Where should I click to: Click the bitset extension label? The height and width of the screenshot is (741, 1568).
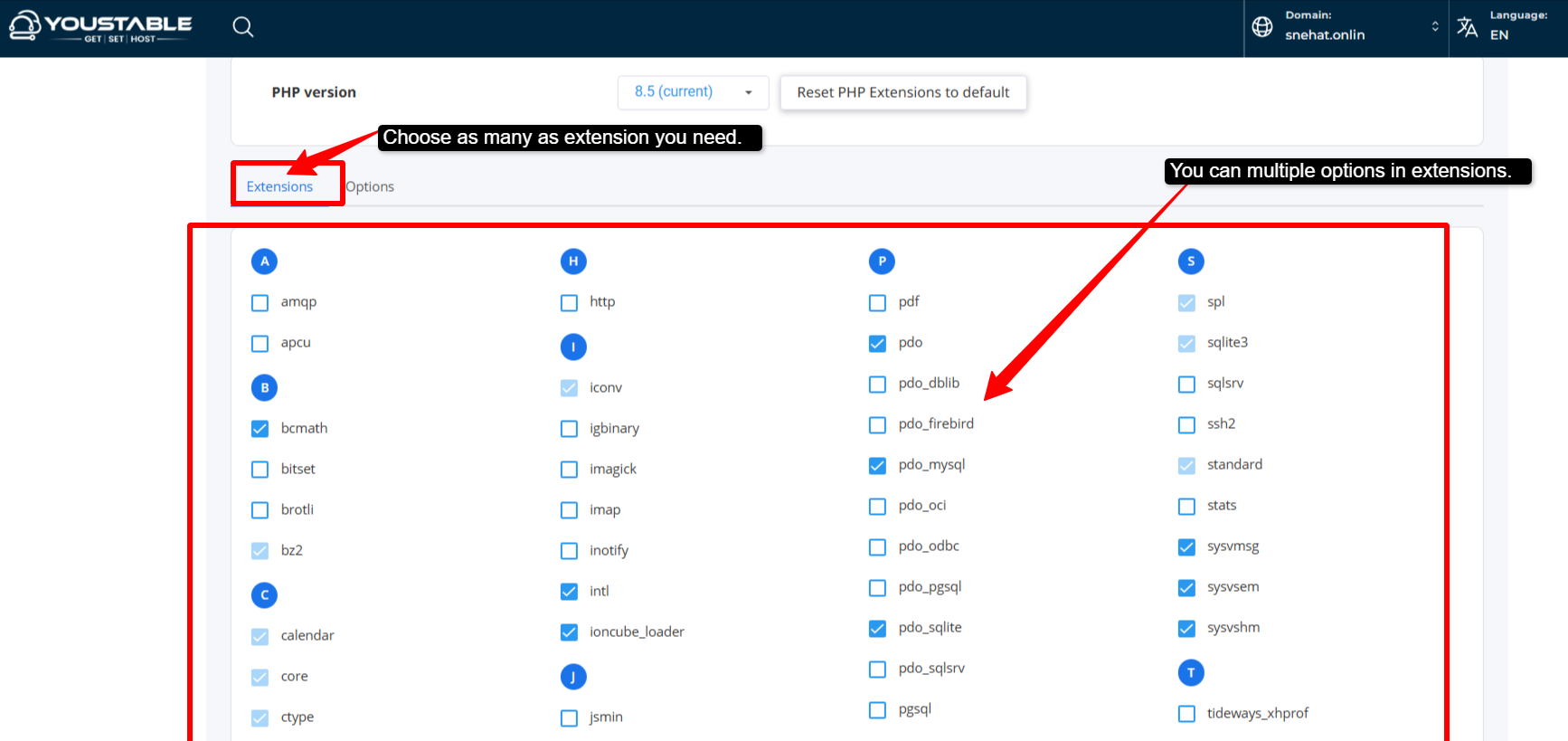pos(298,469)
